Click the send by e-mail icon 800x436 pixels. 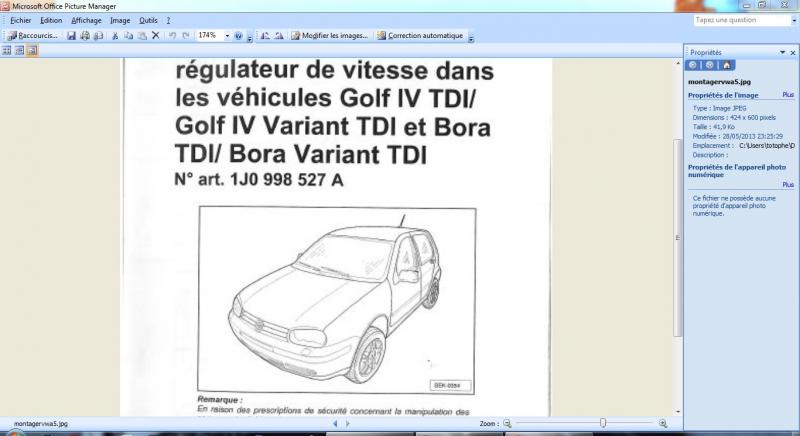tap(98, 36)
